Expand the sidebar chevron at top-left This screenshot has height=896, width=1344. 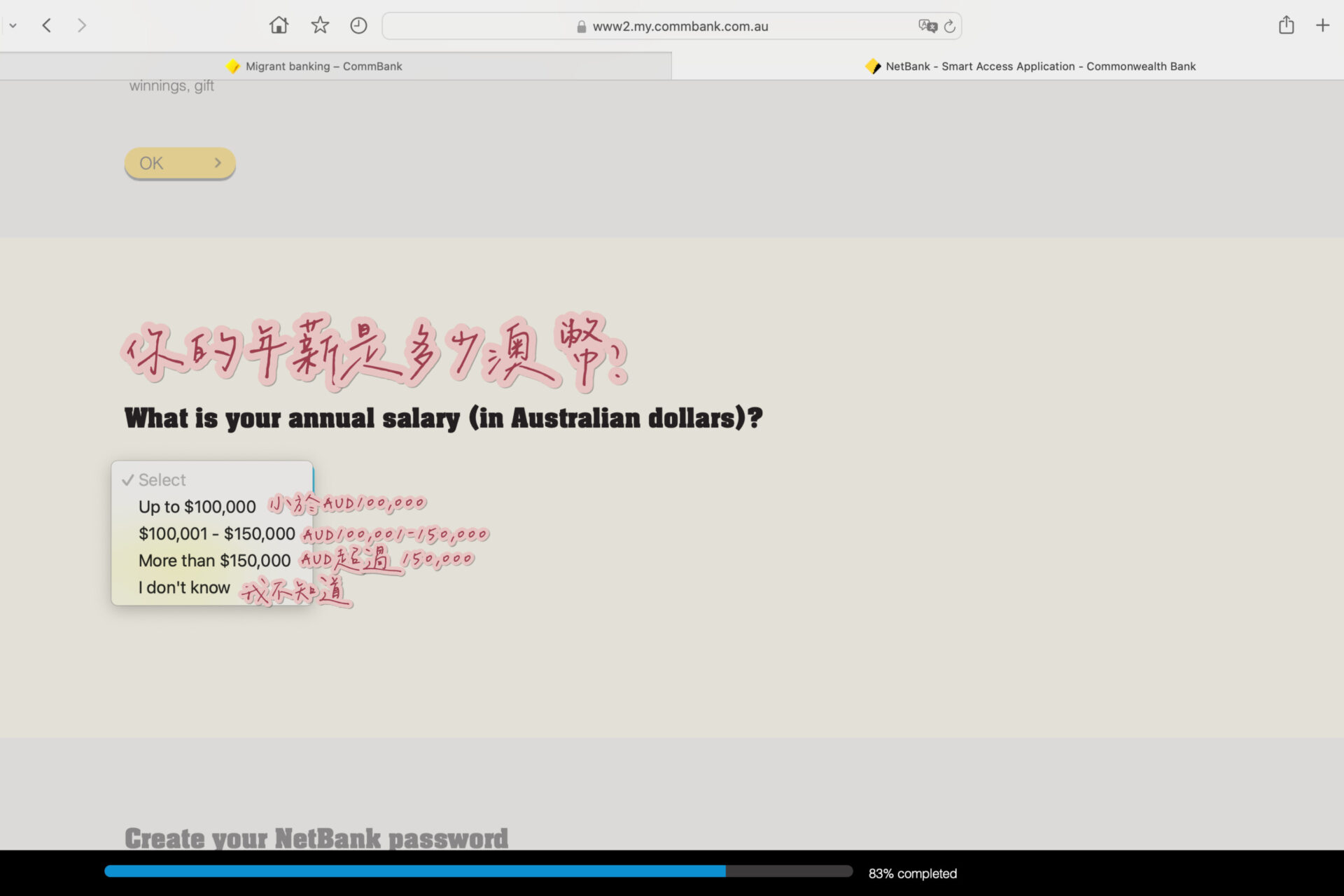pyautogui.click(x=13, y=26)
